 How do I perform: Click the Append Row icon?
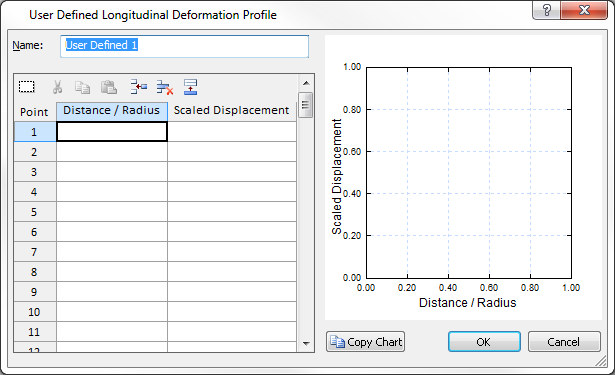(x=191, y=87)
